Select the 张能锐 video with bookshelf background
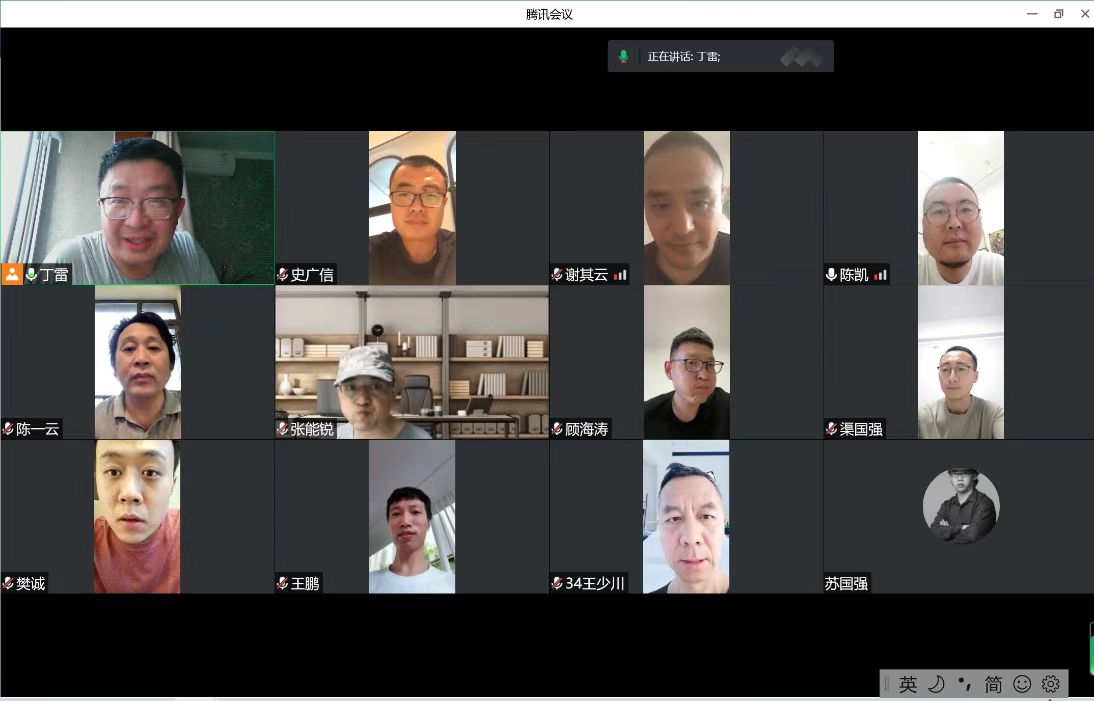 click(x=412, y=362)
